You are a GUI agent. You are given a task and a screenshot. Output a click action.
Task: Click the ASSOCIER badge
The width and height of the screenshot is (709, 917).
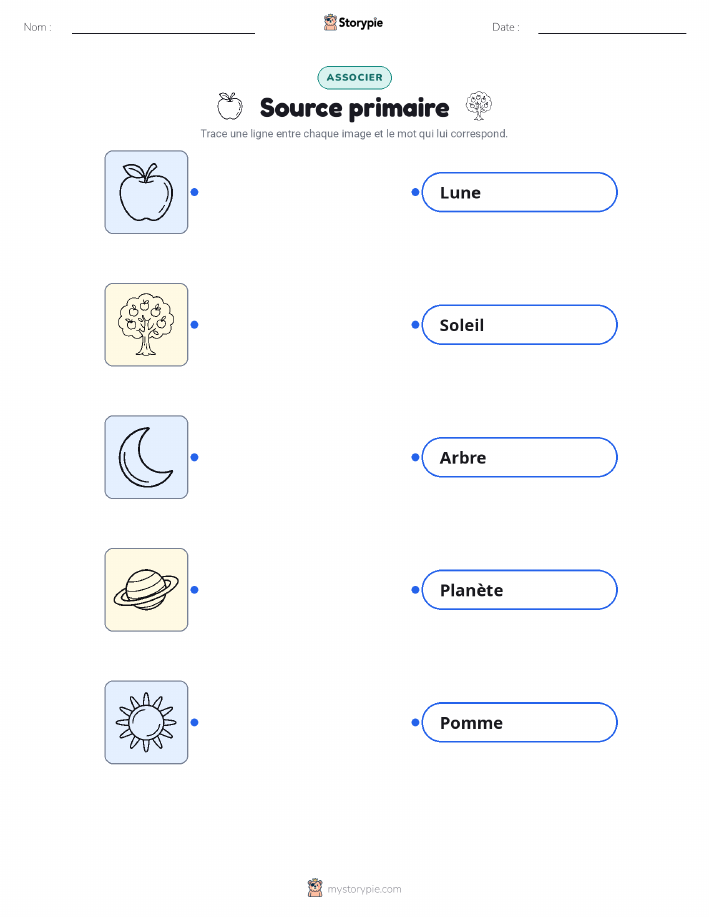click(354, 78)
